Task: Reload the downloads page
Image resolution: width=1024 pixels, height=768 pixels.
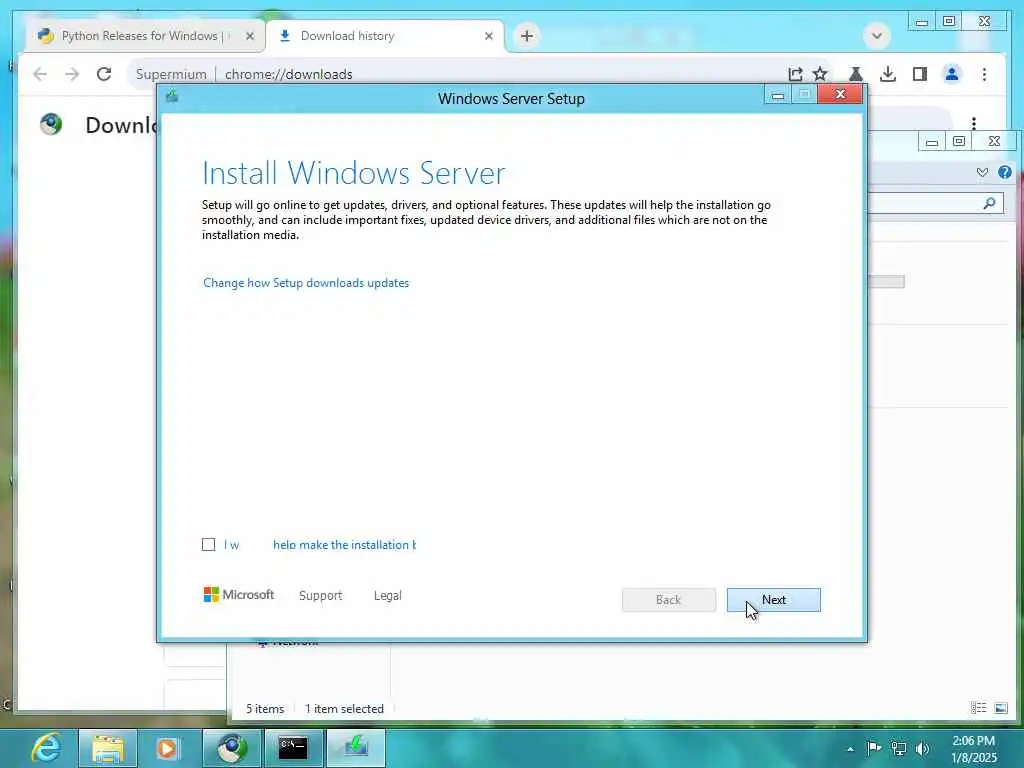Action: (104, 74)
